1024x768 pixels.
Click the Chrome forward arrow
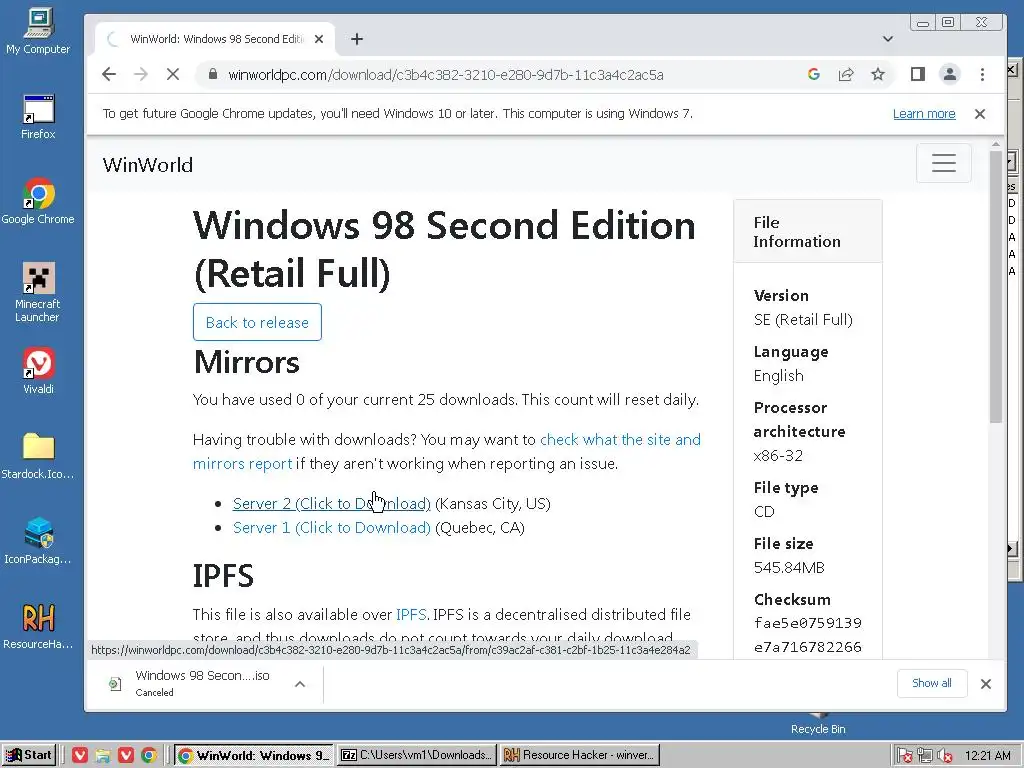tap(140, 74)
